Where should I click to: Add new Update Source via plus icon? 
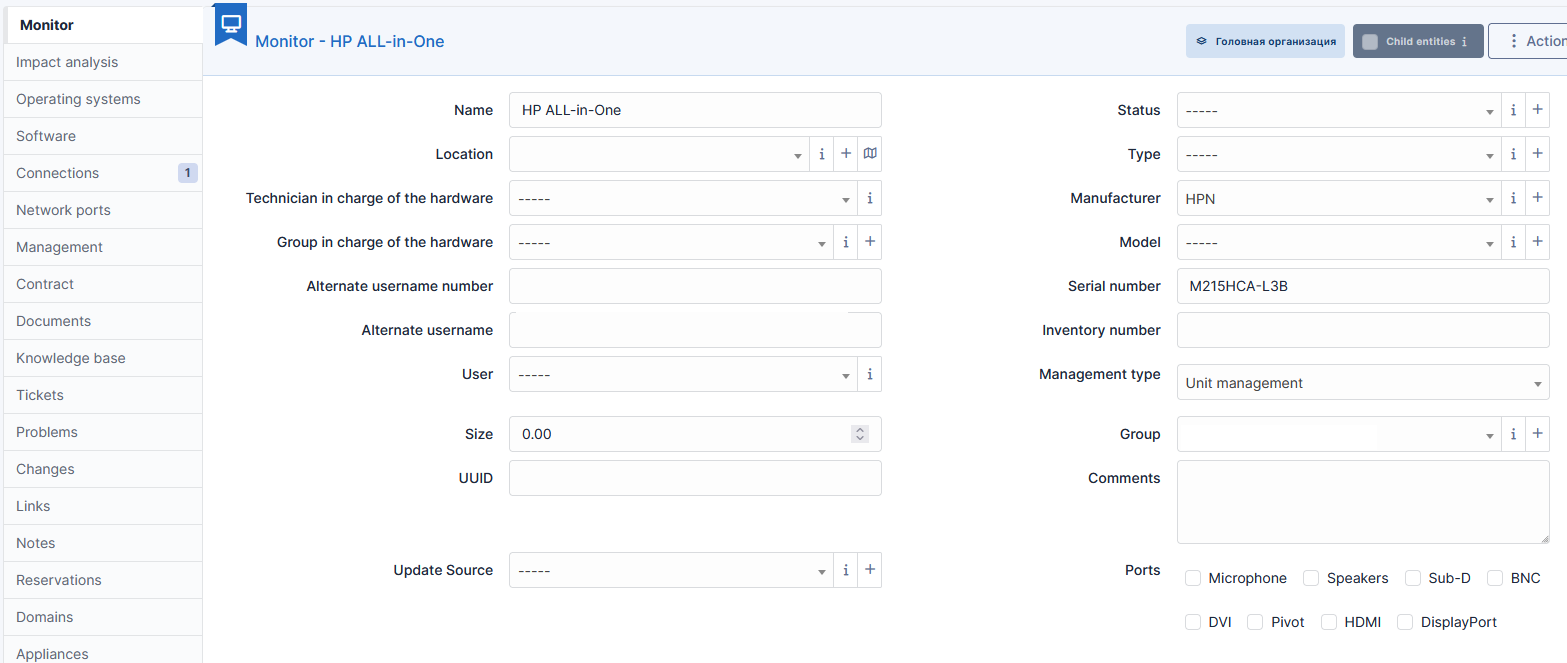click(x=870, y=570)
